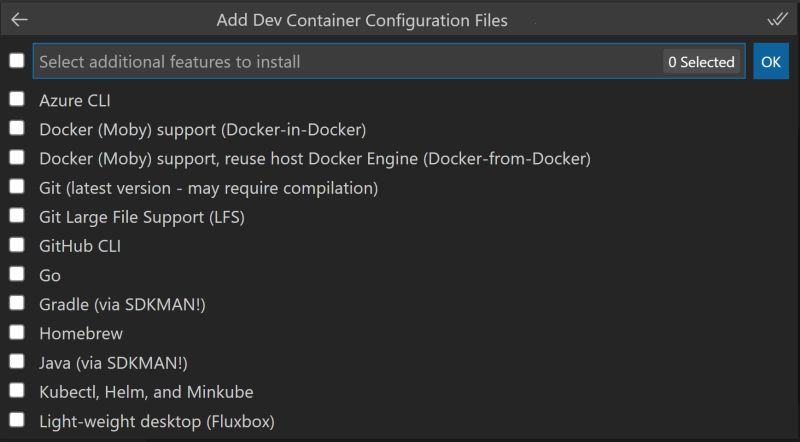Screen dimensions: 800x442
Task: Click 'Docker (Moby) support (Docker-in-Docker)' text
Action: (x=203, y=130)
